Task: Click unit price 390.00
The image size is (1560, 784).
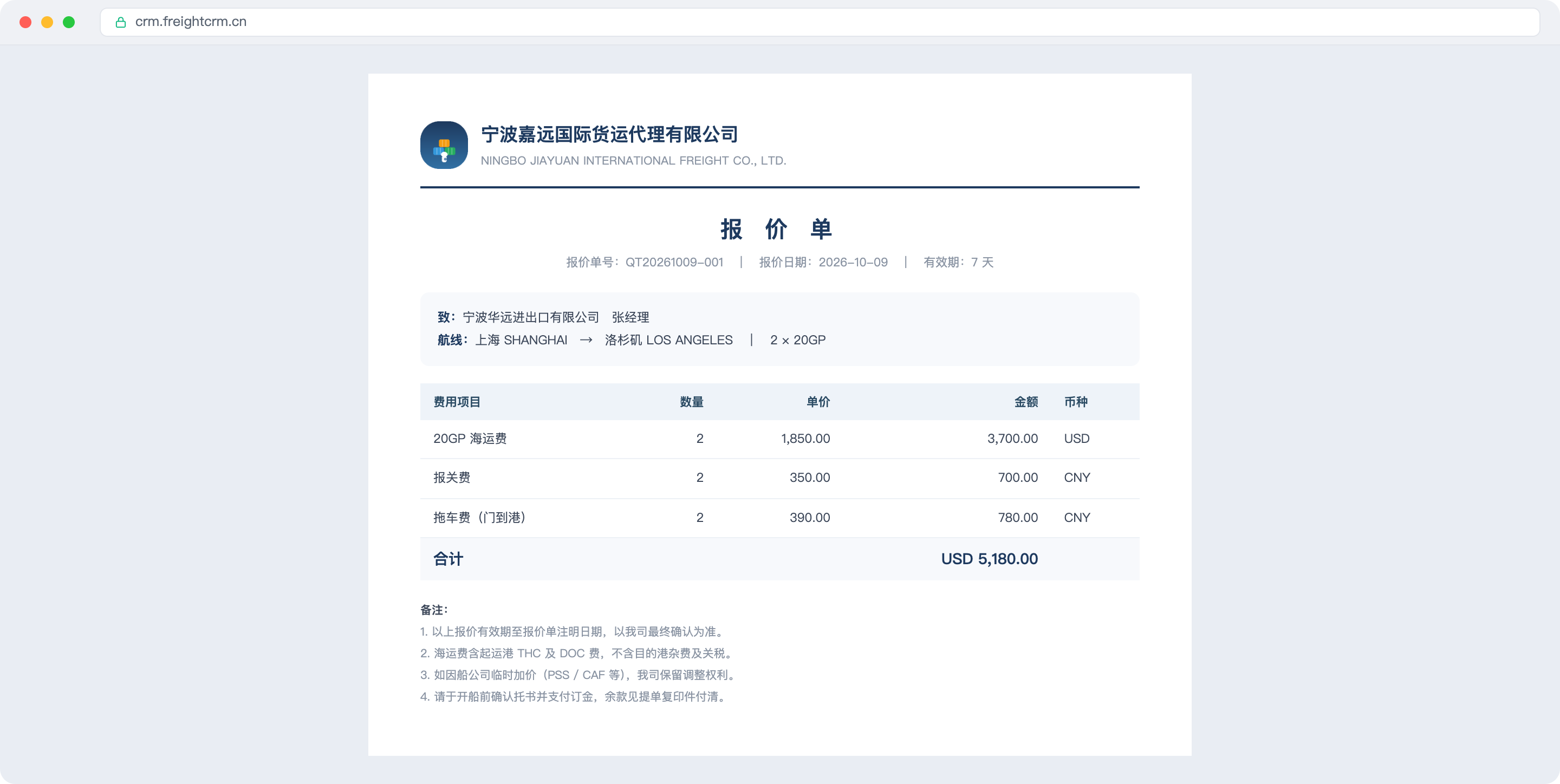Action: pyautogui.click(x=810, y=518)
